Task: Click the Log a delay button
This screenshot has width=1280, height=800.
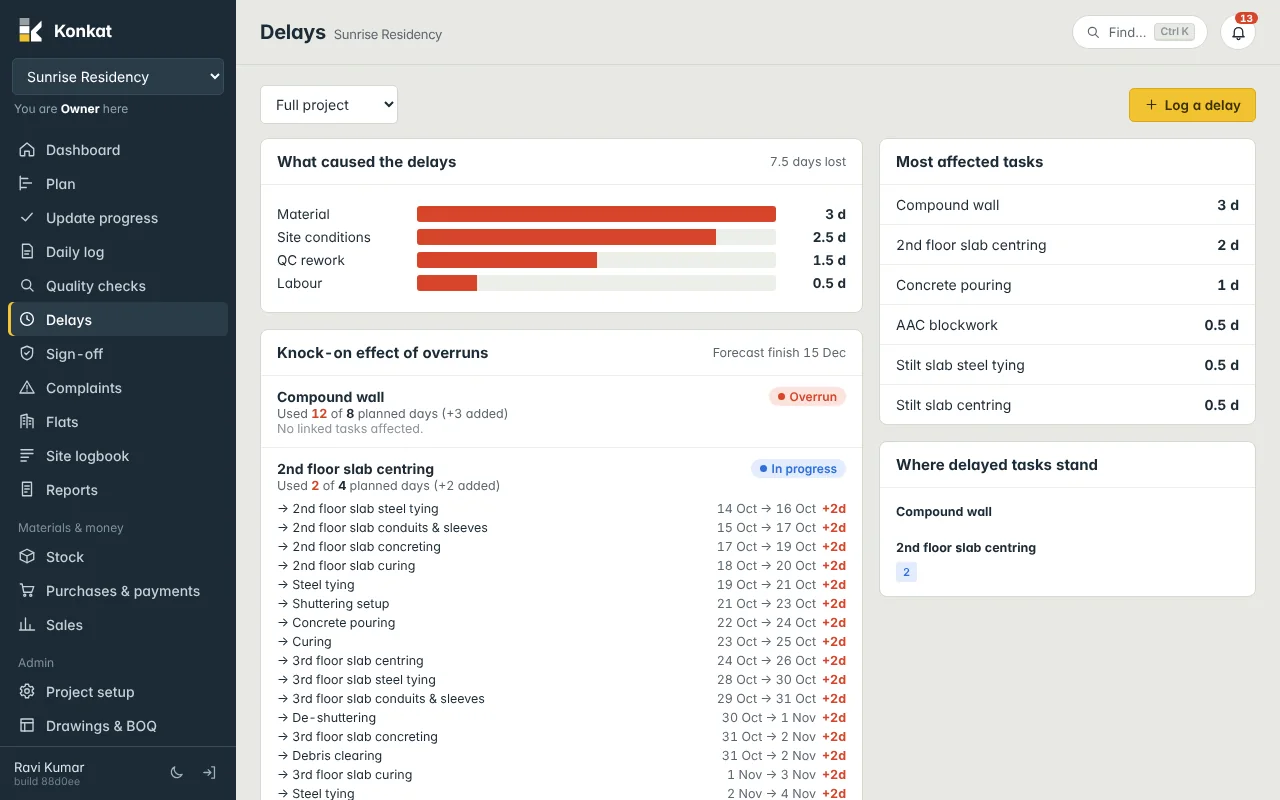Action: click(1192, 105)
